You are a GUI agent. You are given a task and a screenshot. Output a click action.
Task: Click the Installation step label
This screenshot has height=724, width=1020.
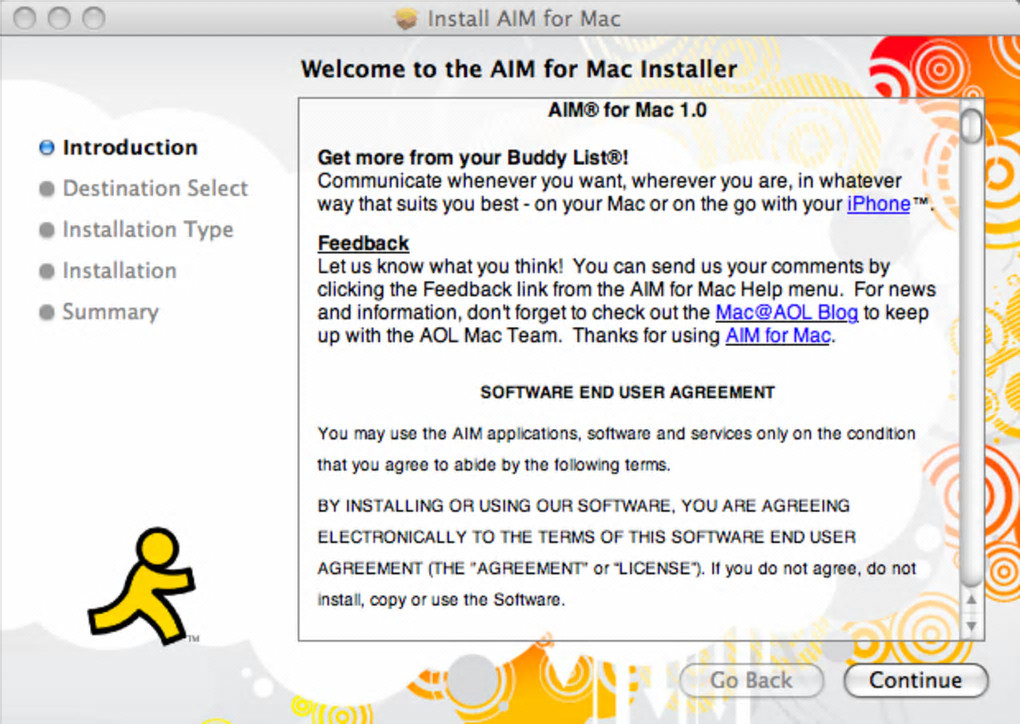[119, 271]
